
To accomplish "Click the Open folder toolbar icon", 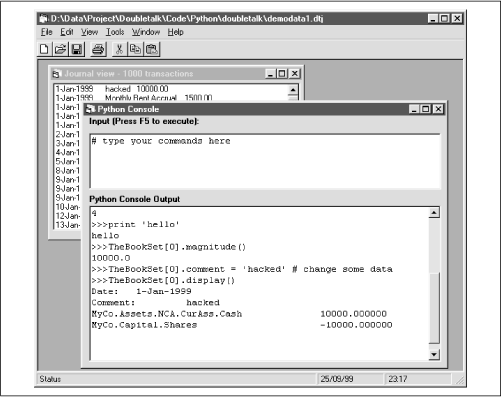I will click(x=60, y=49).
